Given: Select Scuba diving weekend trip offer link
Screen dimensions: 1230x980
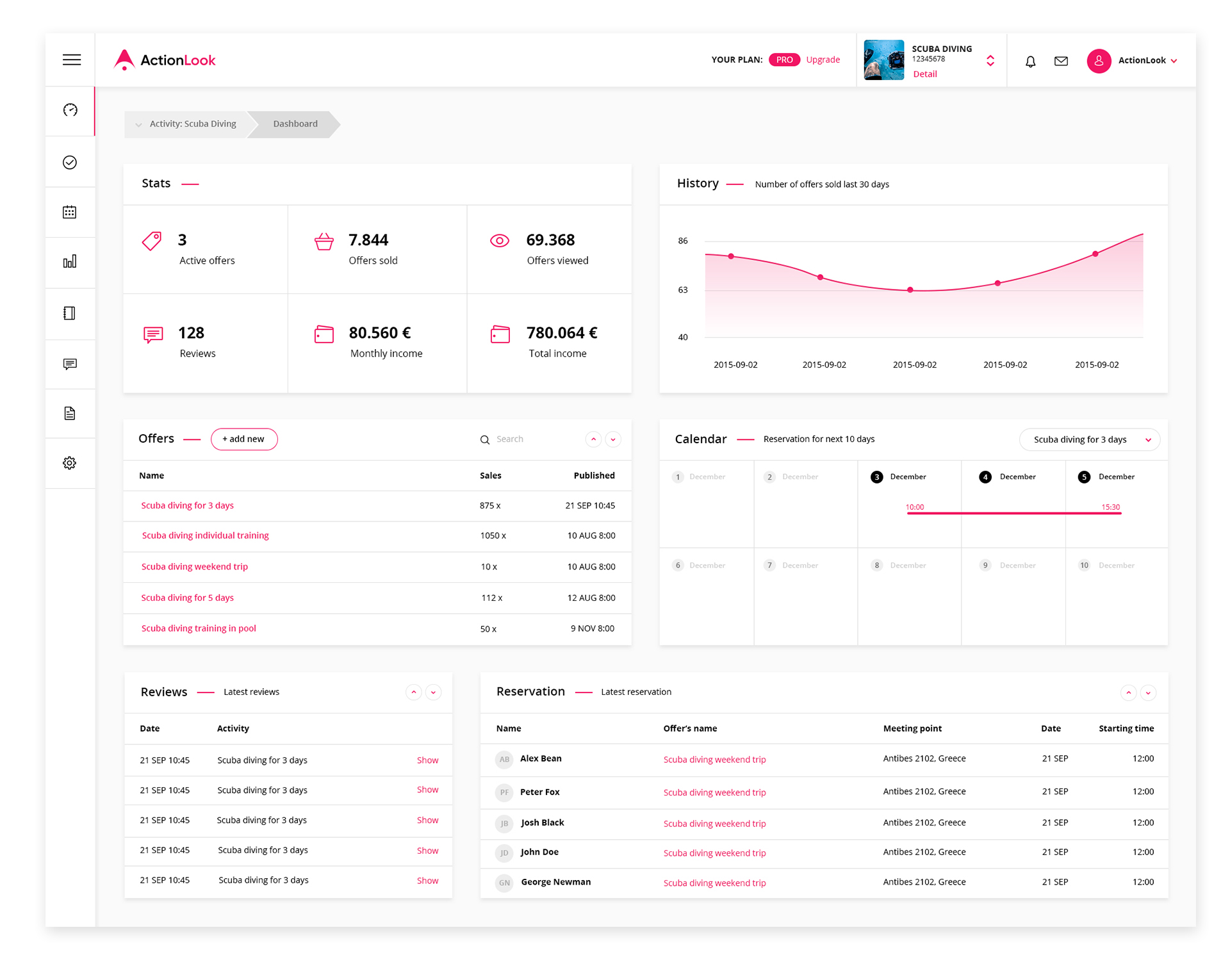Looking at the screenshot, I should [193, 566].
